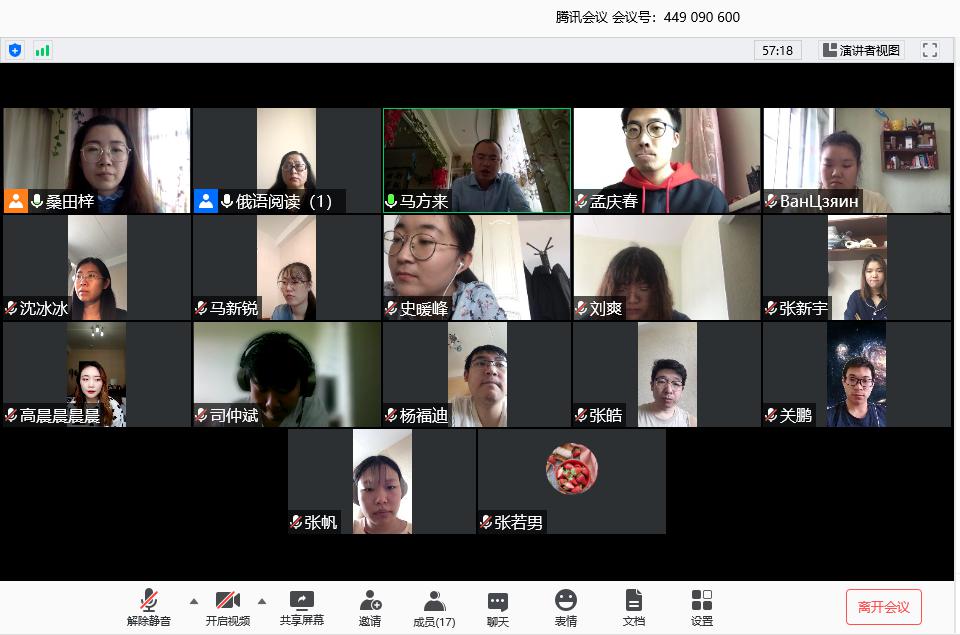The image size is (960, 635).
Task: Expand the arrow beside 解除静音
Action: [194, 601]
